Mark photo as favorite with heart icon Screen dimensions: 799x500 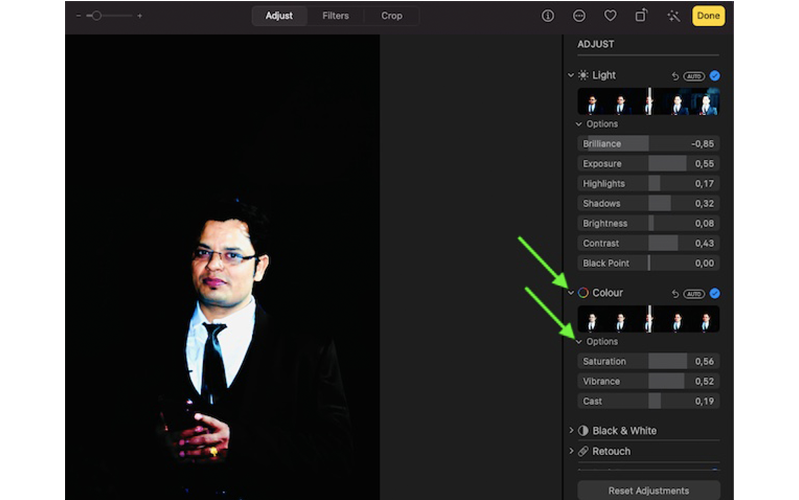[609, 16]
